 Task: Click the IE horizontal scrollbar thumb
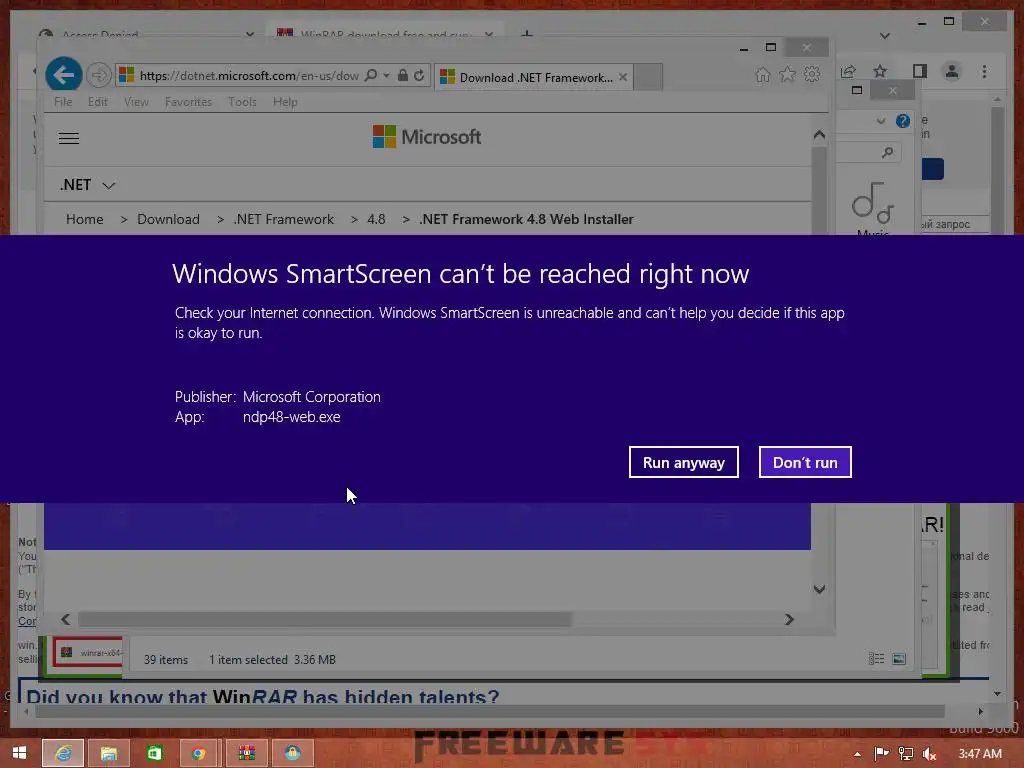pyautogui.click(x=325, y=619)
